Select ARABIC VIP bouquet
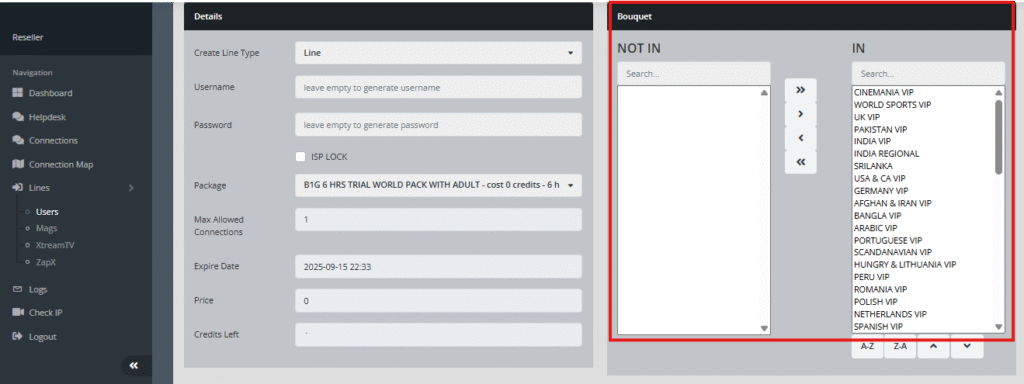Screen dimensions: 1024x384 (x=875, y=228)
